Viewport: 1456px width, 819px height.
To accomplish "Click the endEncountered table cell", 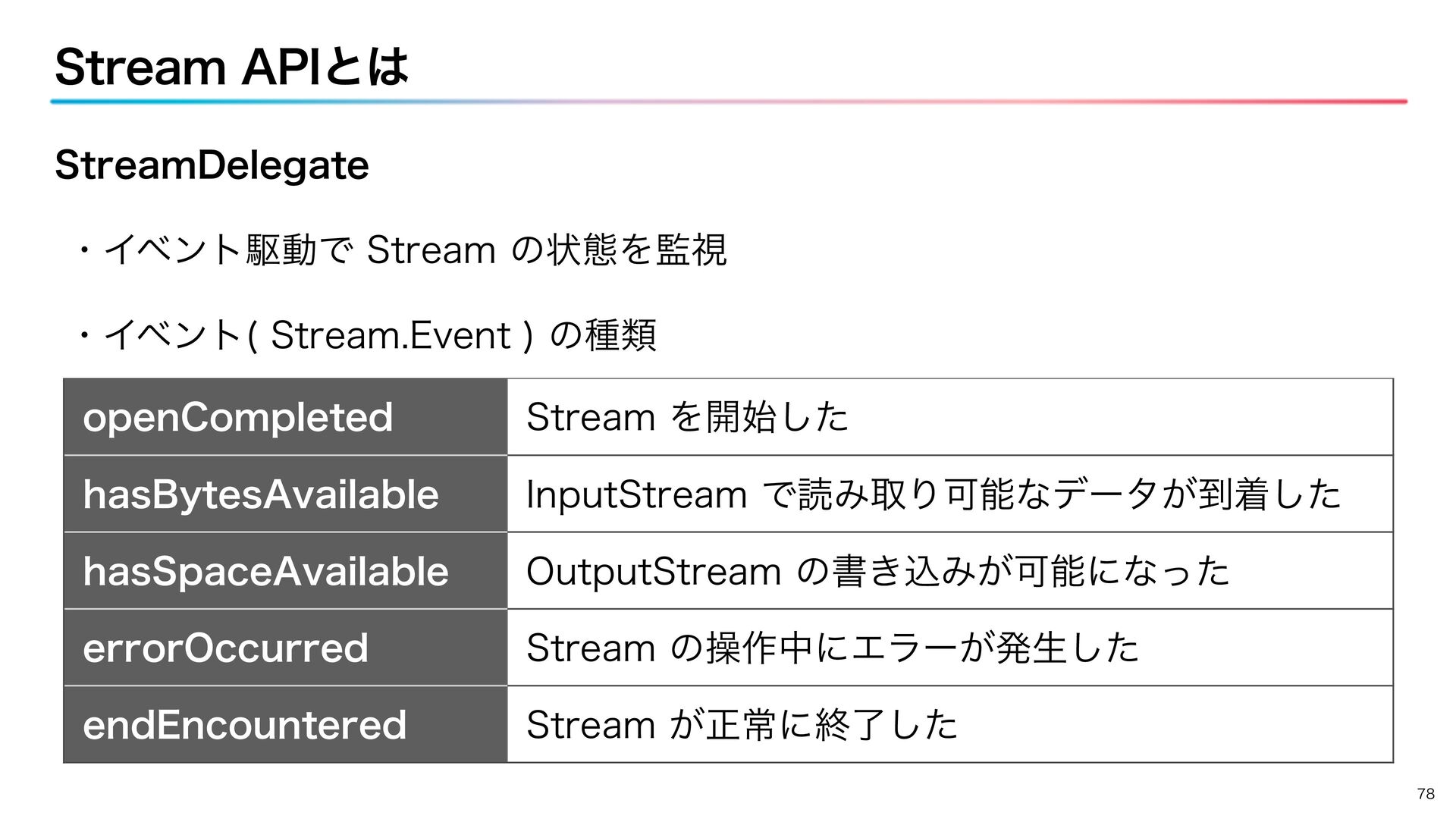I will pos(285,724).
